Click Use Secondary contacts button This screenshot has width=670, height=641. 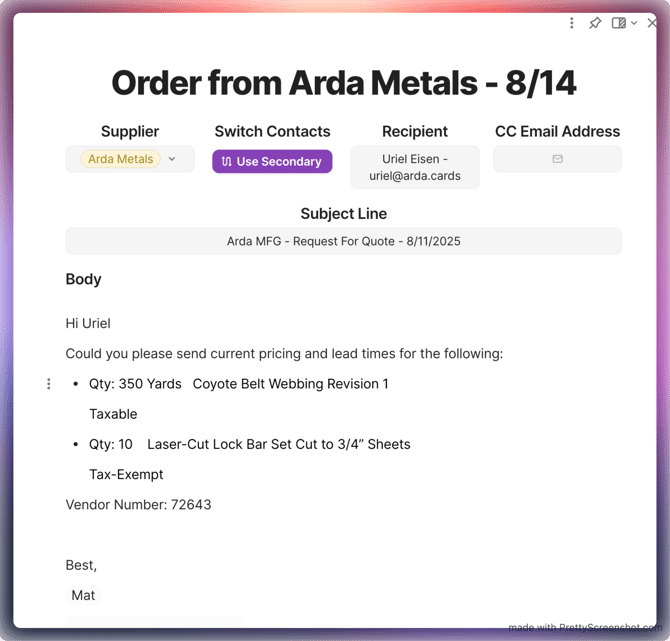tap(272, 161)
